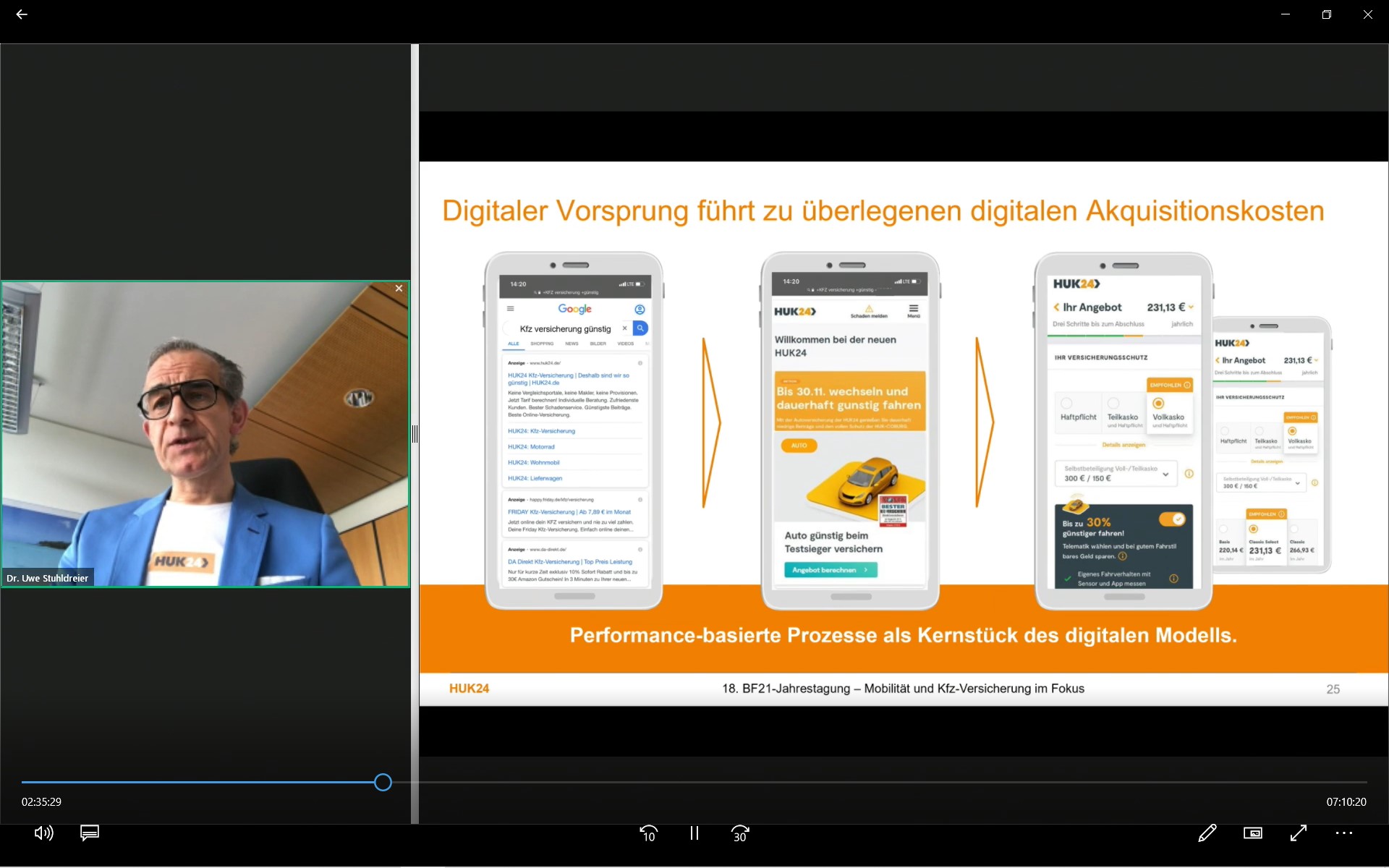1389x868 pixels.
Task: Open the HUK24: Kfz-Versicherung link
Action: point(541,431)
